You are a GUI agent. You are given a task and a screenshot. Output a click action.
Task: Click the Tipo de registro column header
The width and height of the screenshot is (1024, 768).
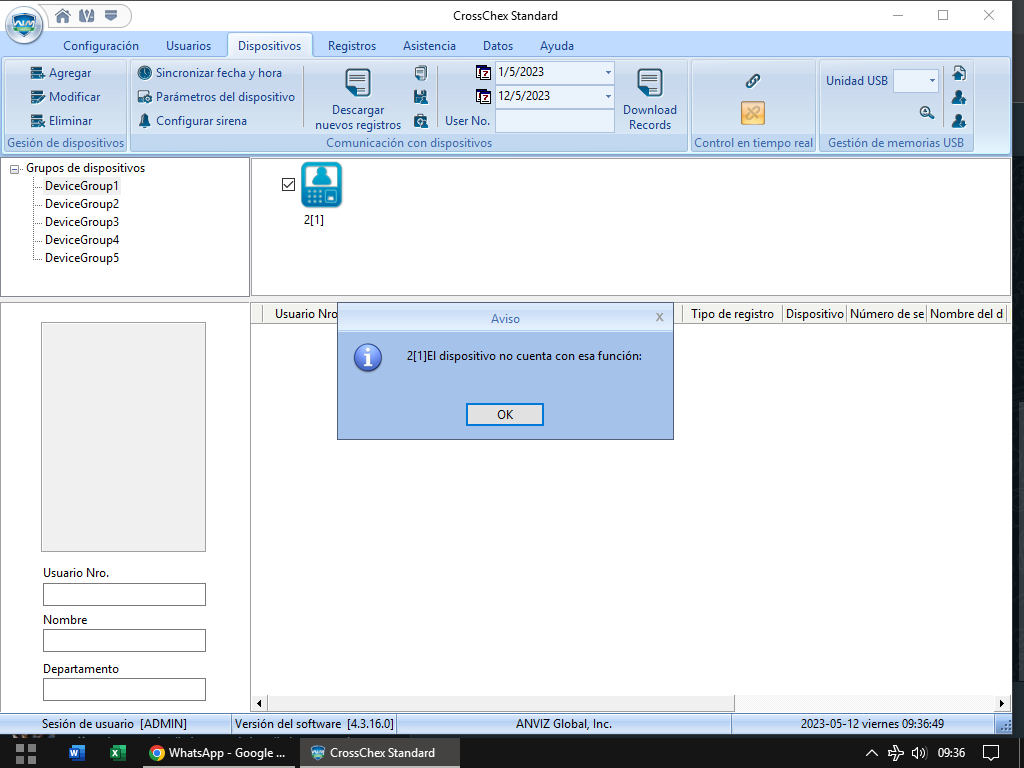(x=732, y=314)
